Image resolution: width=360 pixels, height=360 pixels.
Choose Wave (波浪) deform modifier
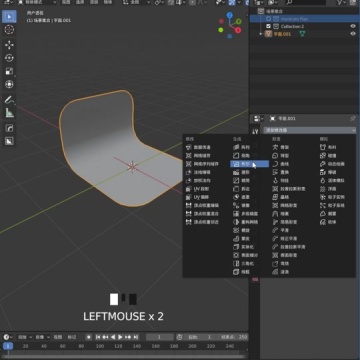pyautogui.click(x=281, y=272)
